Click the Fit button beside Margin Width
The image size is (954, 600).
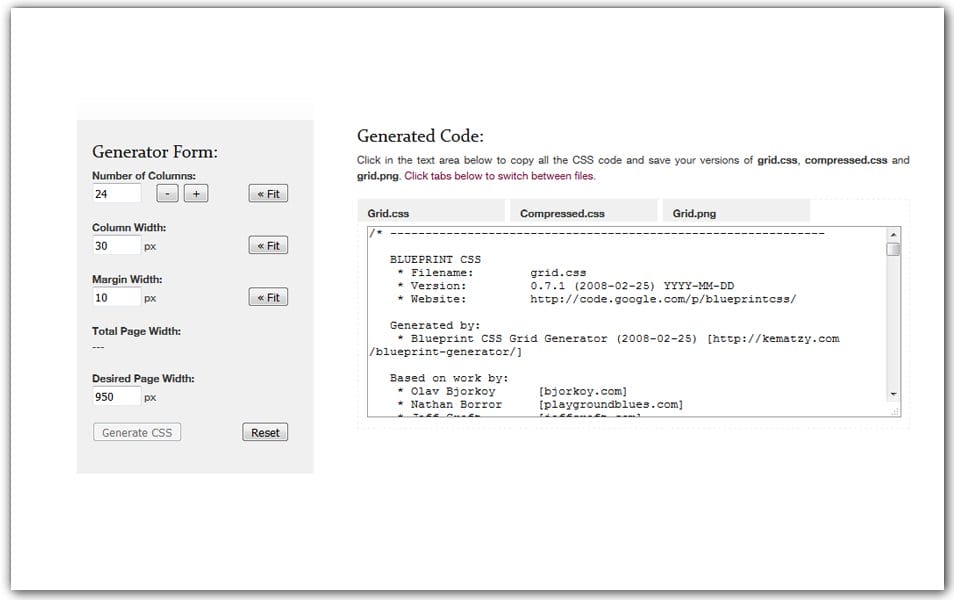click(x=267, y=296)
